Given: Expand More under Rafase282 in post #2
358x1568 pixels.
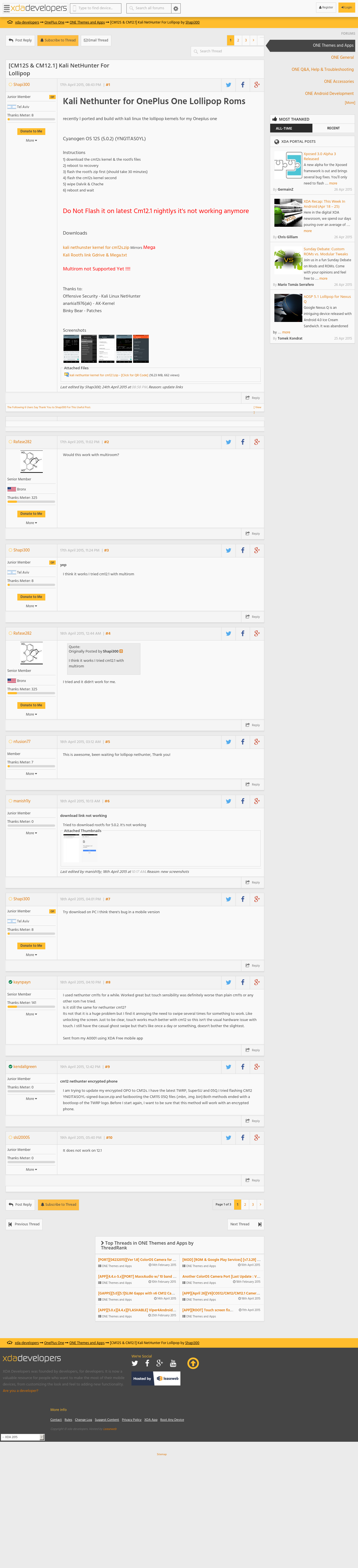Looking at the screenshot, I should tap(31, 523).
